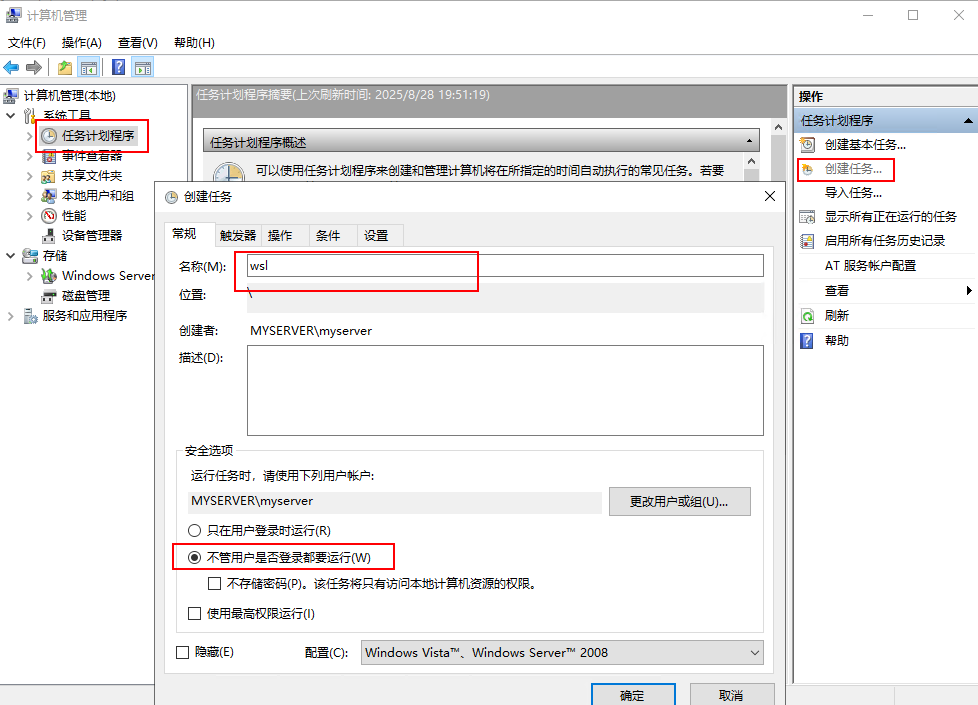Click the overview box scroll up arrow
The image size is (978, 705).
coord(752,162)
